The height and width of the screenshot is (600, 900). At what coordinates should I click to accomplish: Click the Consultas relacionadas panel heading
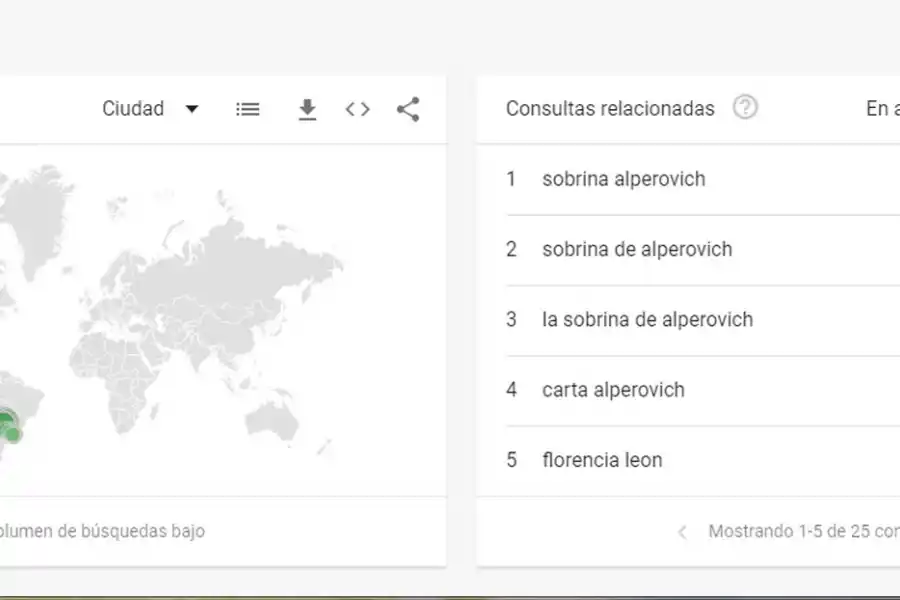(x=611, y=108)
